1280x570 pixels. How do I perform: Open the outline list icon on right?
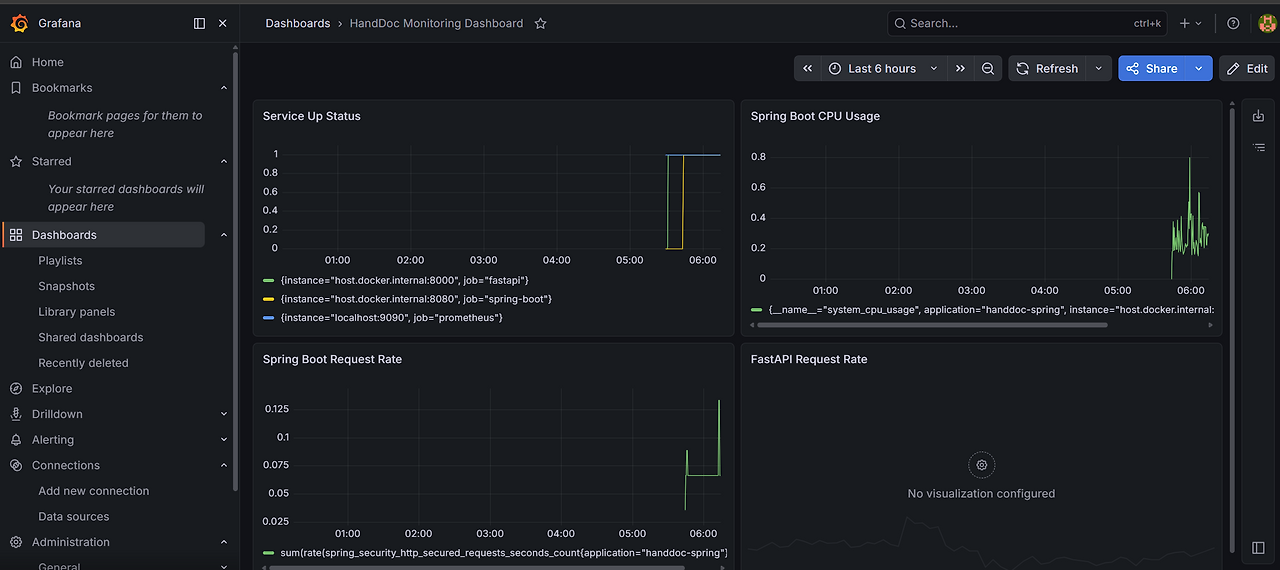pyautogui.click(x=1259, y=147)
